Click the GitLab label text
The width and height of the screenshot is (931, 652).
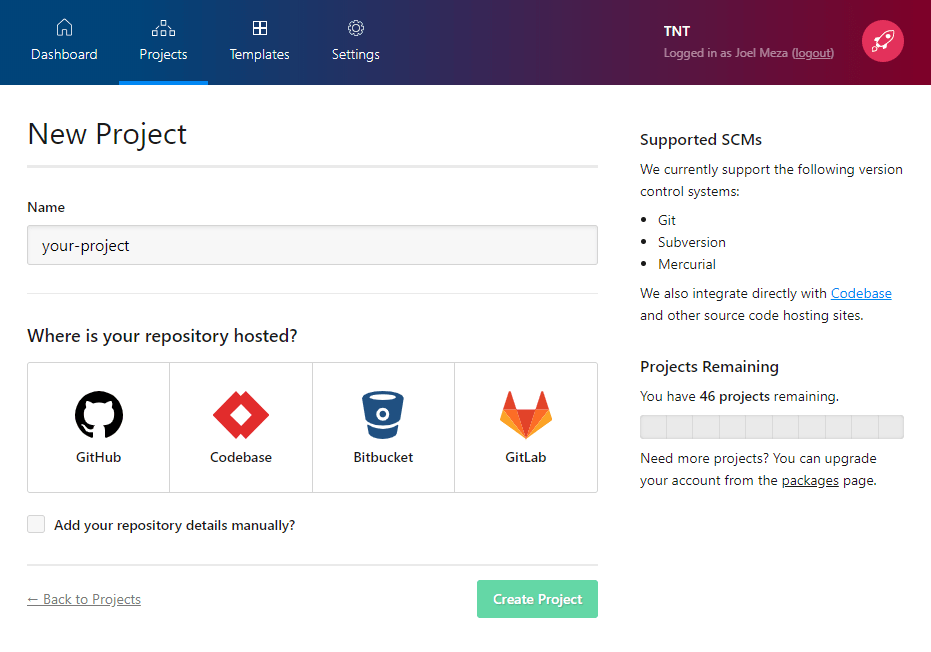coord(525,457)
